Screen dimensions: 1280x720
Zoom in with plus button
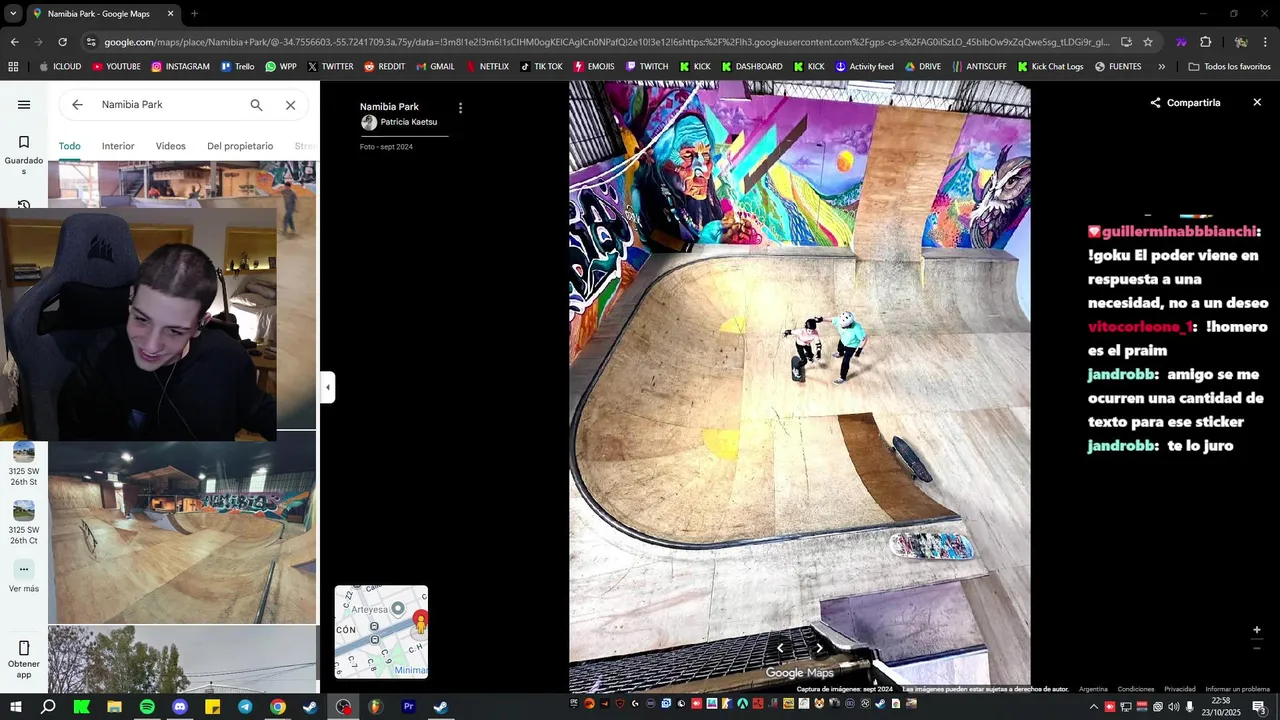[1257, 630]
